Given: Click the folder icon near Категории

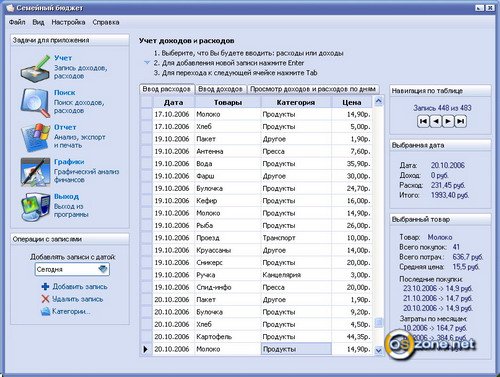Looking at the screenshot, I should (x=45, y=311).
